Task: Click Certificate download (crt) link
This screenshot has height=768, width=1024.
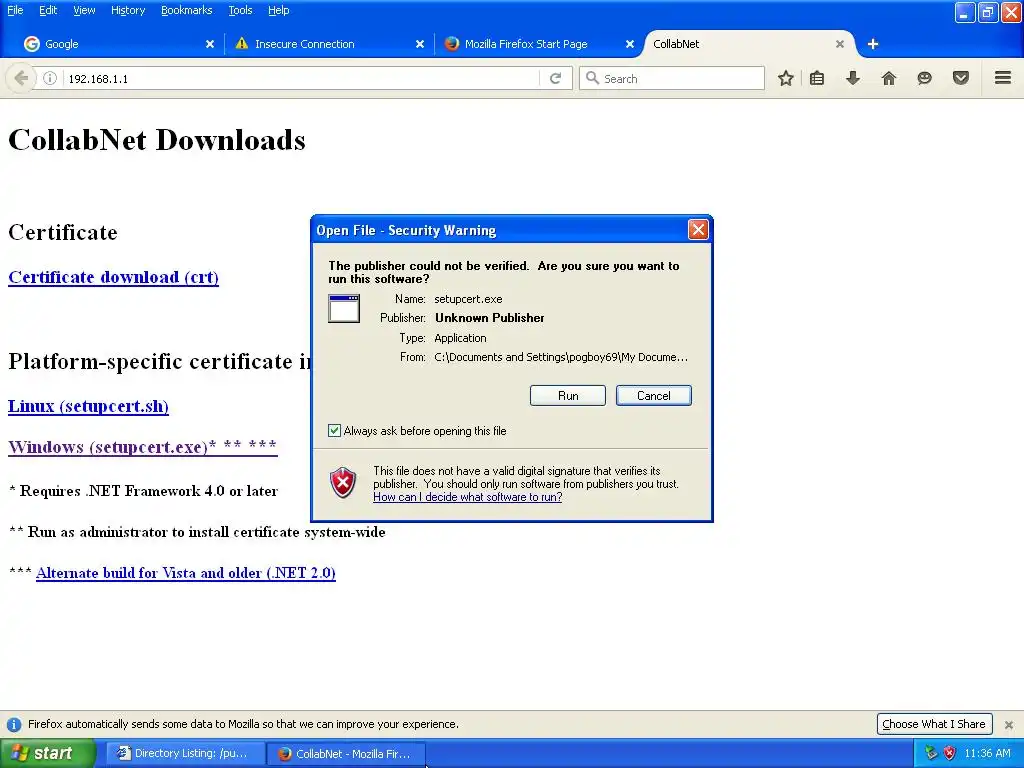Action: (114, 277)
